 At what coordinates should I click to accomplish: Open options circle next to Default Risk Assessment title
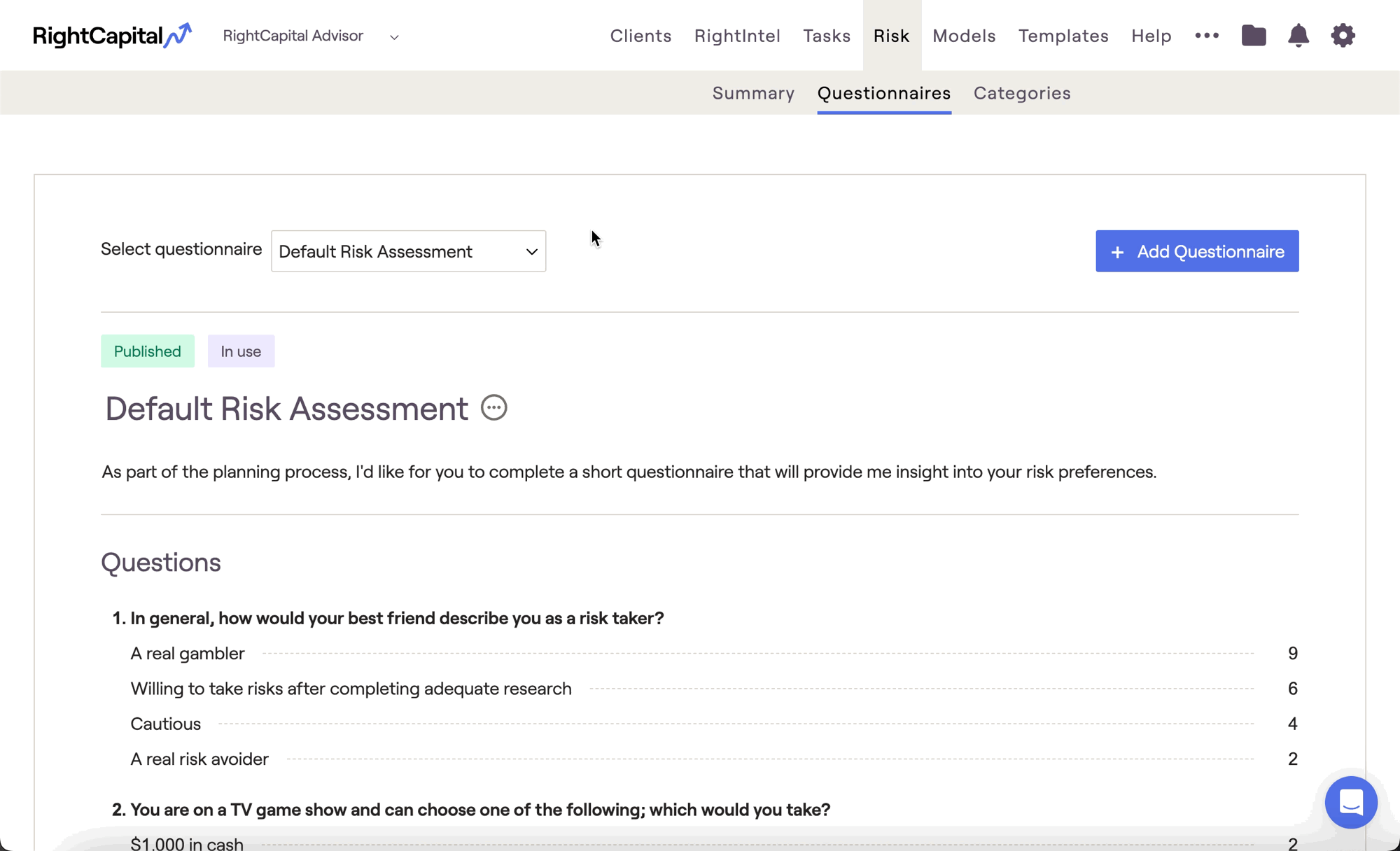[493, 407]
